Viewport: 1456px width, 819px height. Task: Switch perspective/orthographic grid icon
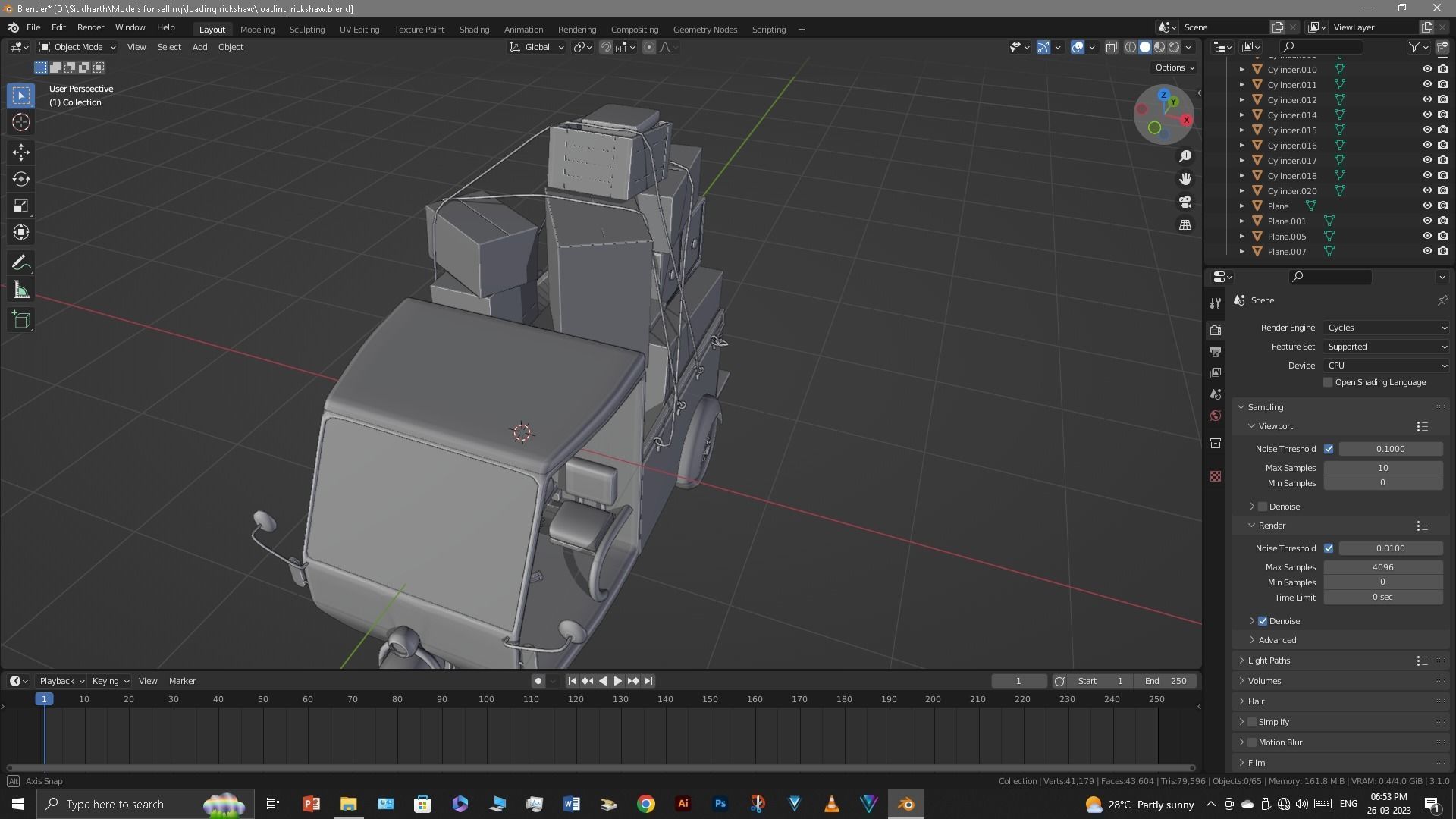(x=1185, y=225)
